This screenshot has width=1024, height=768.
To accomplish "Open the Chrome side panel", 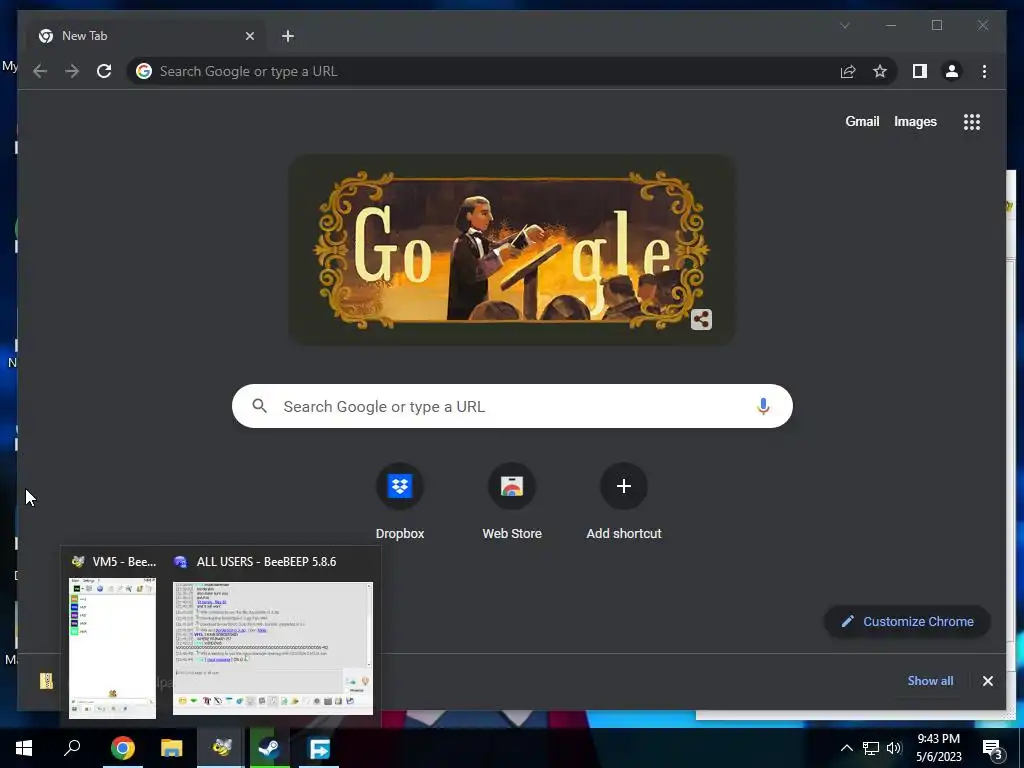I will (920, 71).
